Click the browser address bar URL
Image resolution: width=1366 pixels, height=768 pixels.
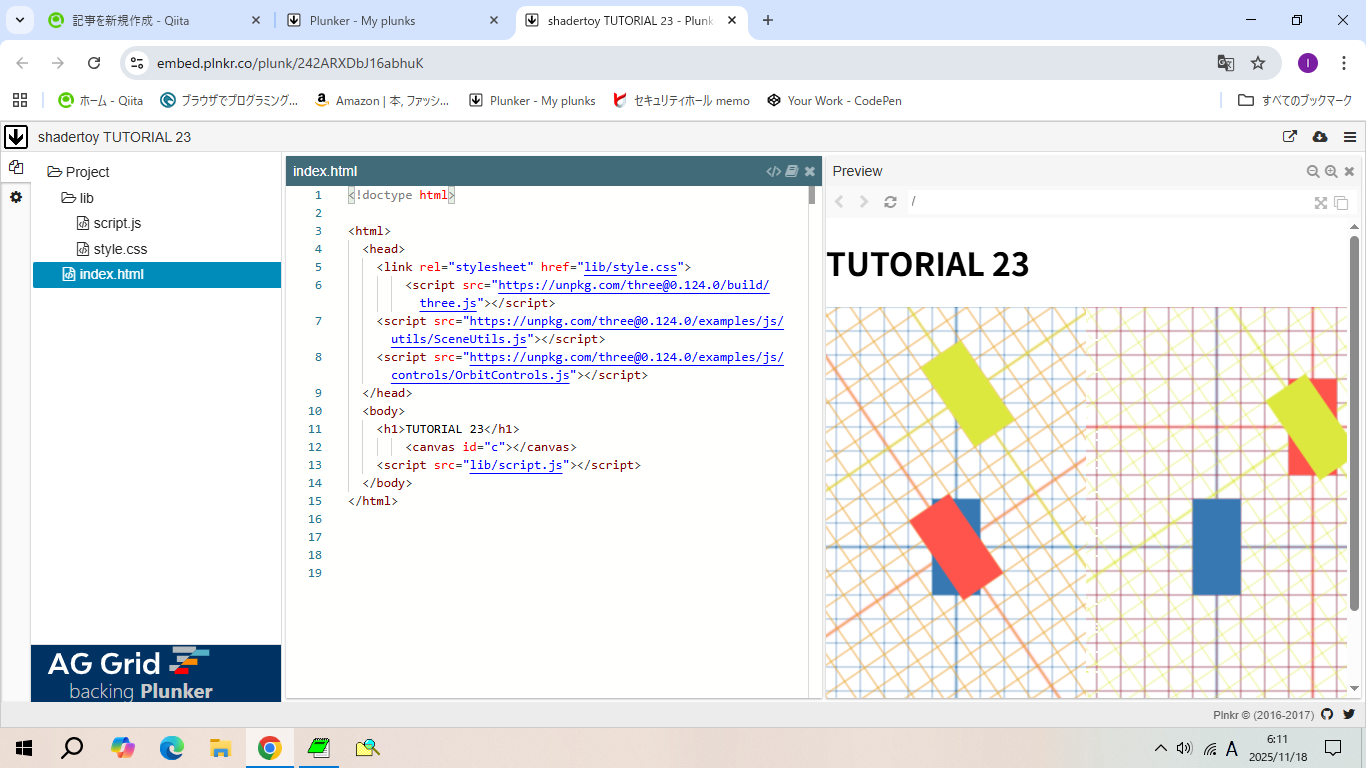click(290, 63)
